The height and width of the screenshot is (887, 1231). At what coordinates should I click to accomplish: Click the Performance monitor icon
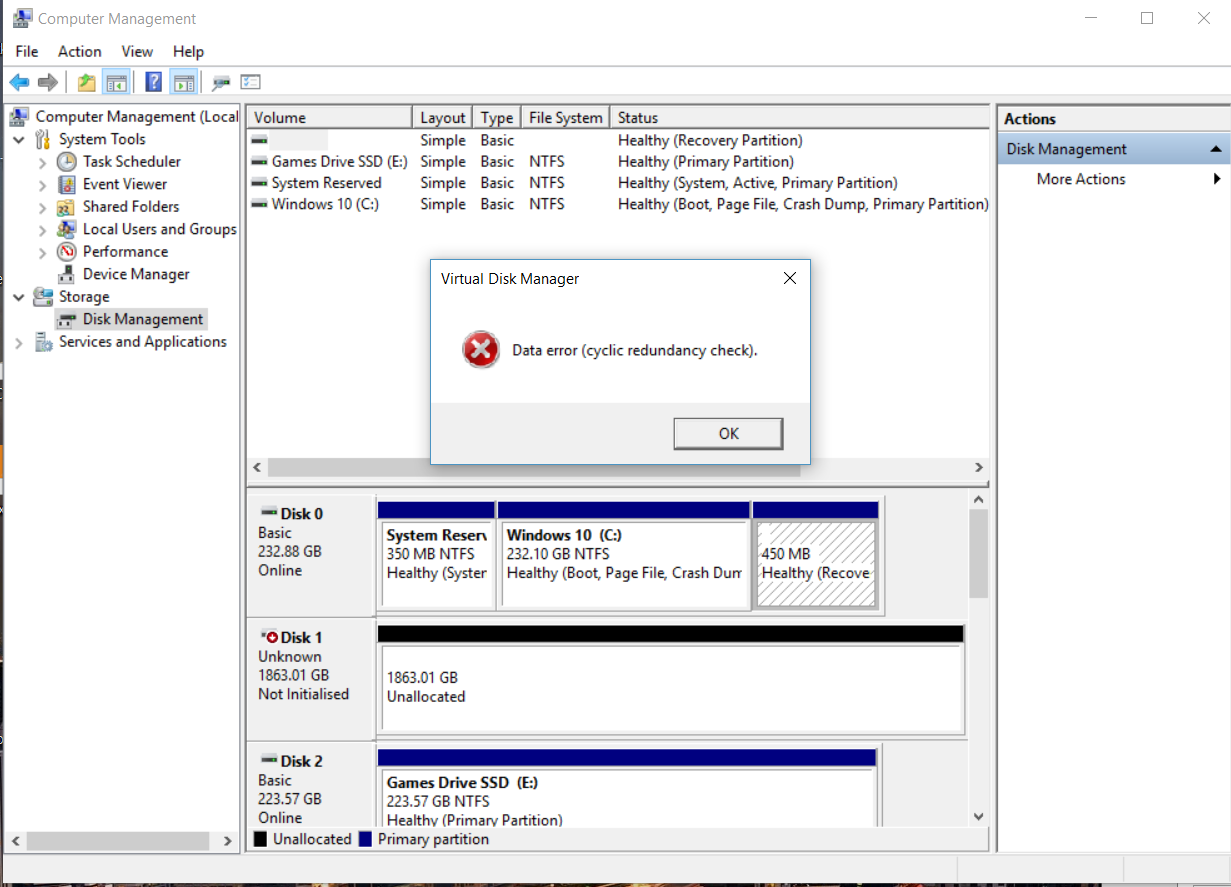point(67,252)
